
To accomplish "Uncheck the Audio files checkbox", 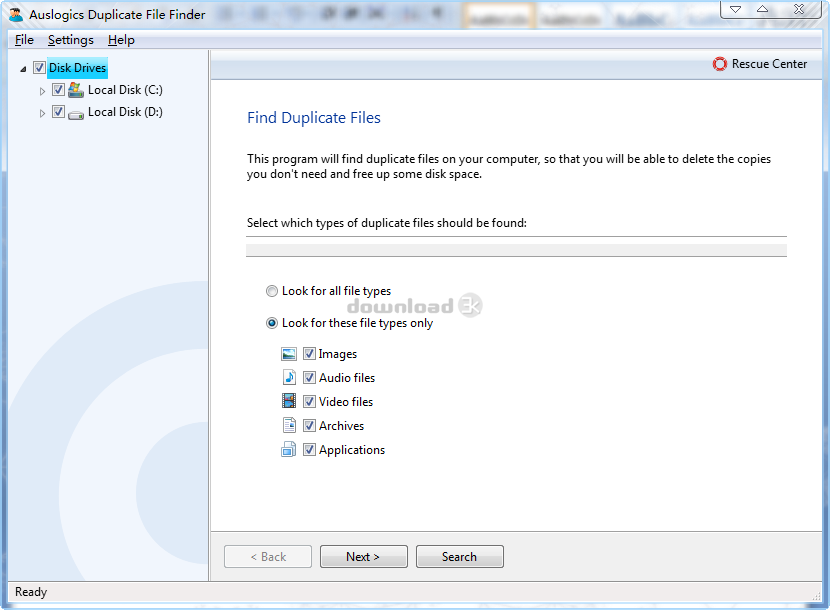I will click(x=309, y=378).
